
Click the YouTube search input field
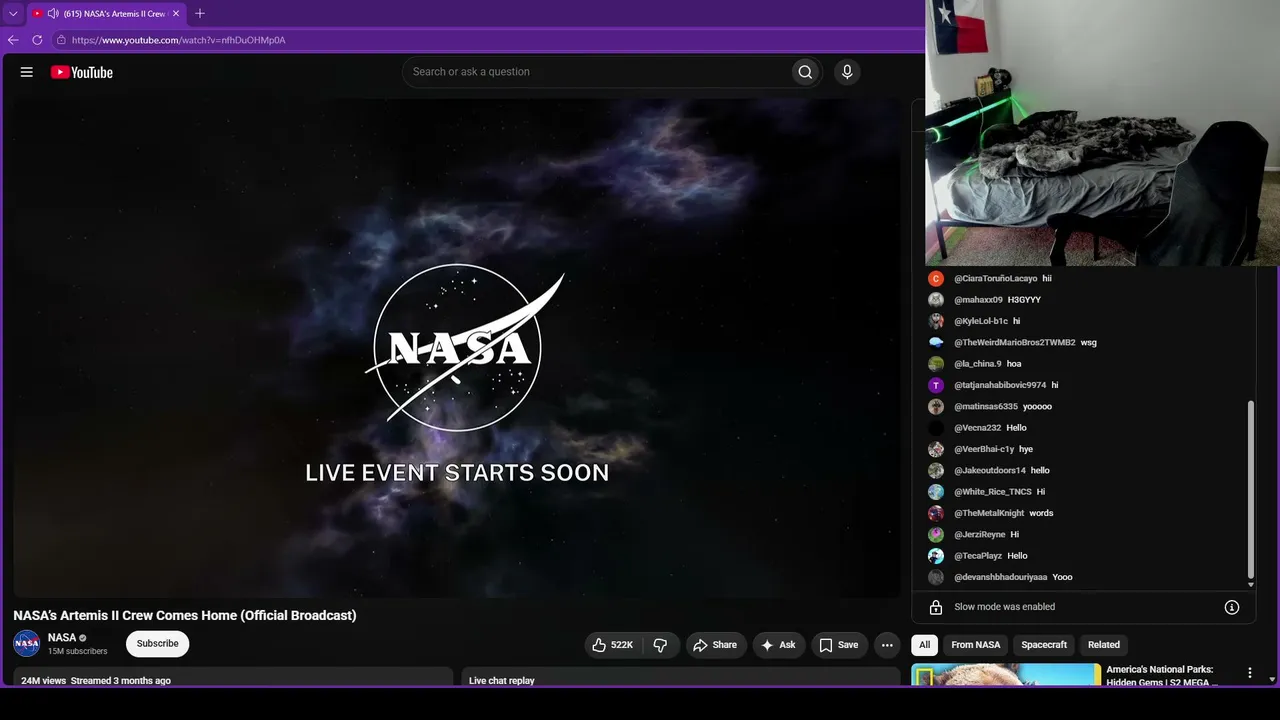point(596,72)
